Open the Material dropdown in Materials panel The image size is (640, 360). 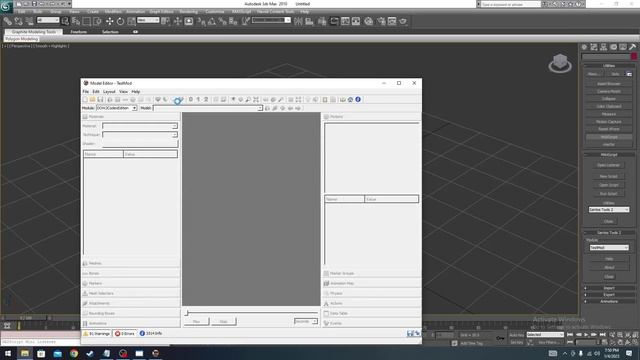pyautogui.click(x=140, y=126)
